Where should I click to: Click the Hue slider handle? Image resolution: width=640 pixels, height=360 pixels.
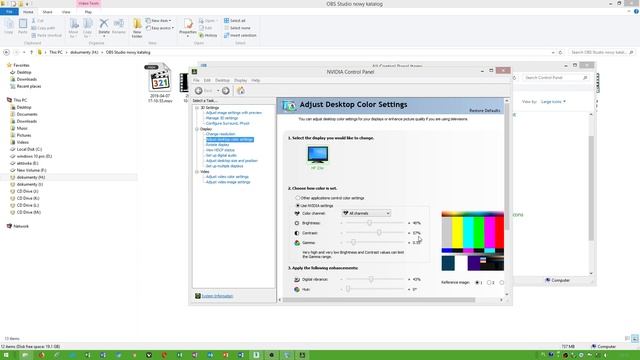click(x=348, y=289)
